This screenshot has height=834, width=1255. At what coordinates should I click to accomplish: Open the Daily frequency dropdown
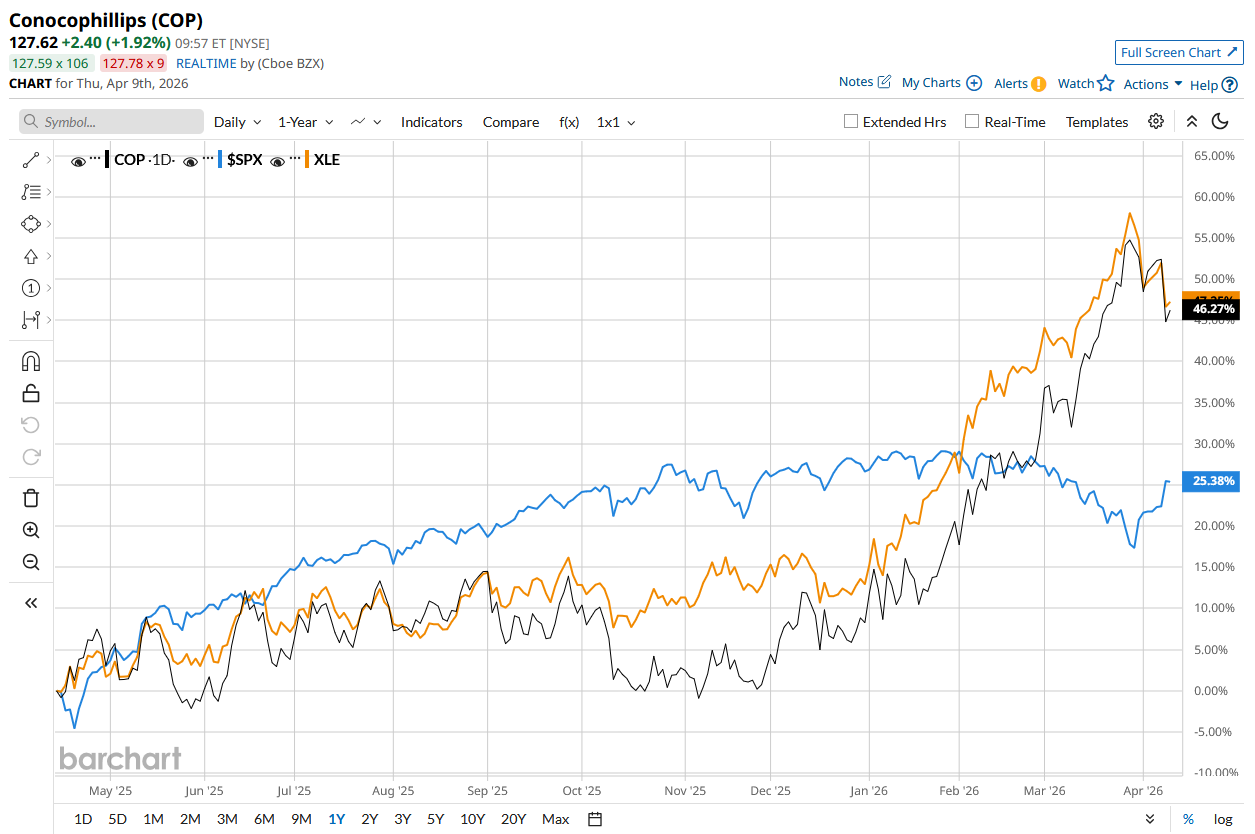(237, 122)
